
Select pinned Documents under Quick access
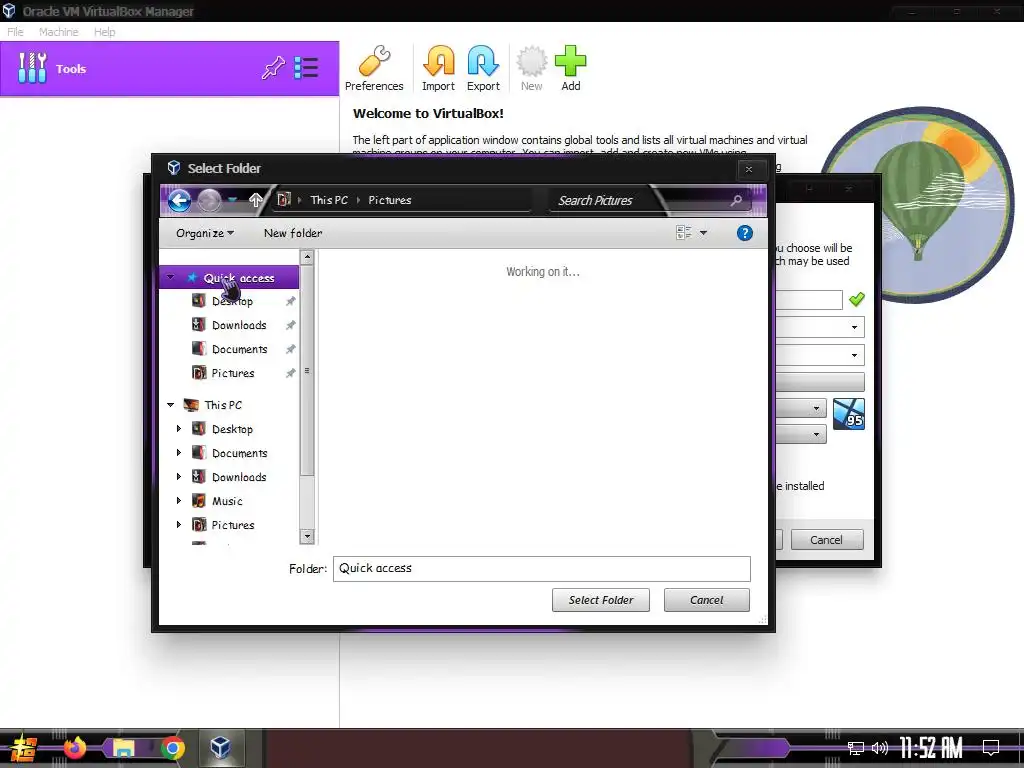tap(240, 349)
